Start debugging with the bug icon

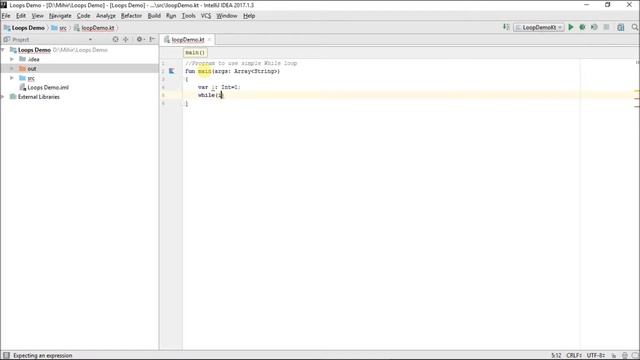[x=582, y=27]
